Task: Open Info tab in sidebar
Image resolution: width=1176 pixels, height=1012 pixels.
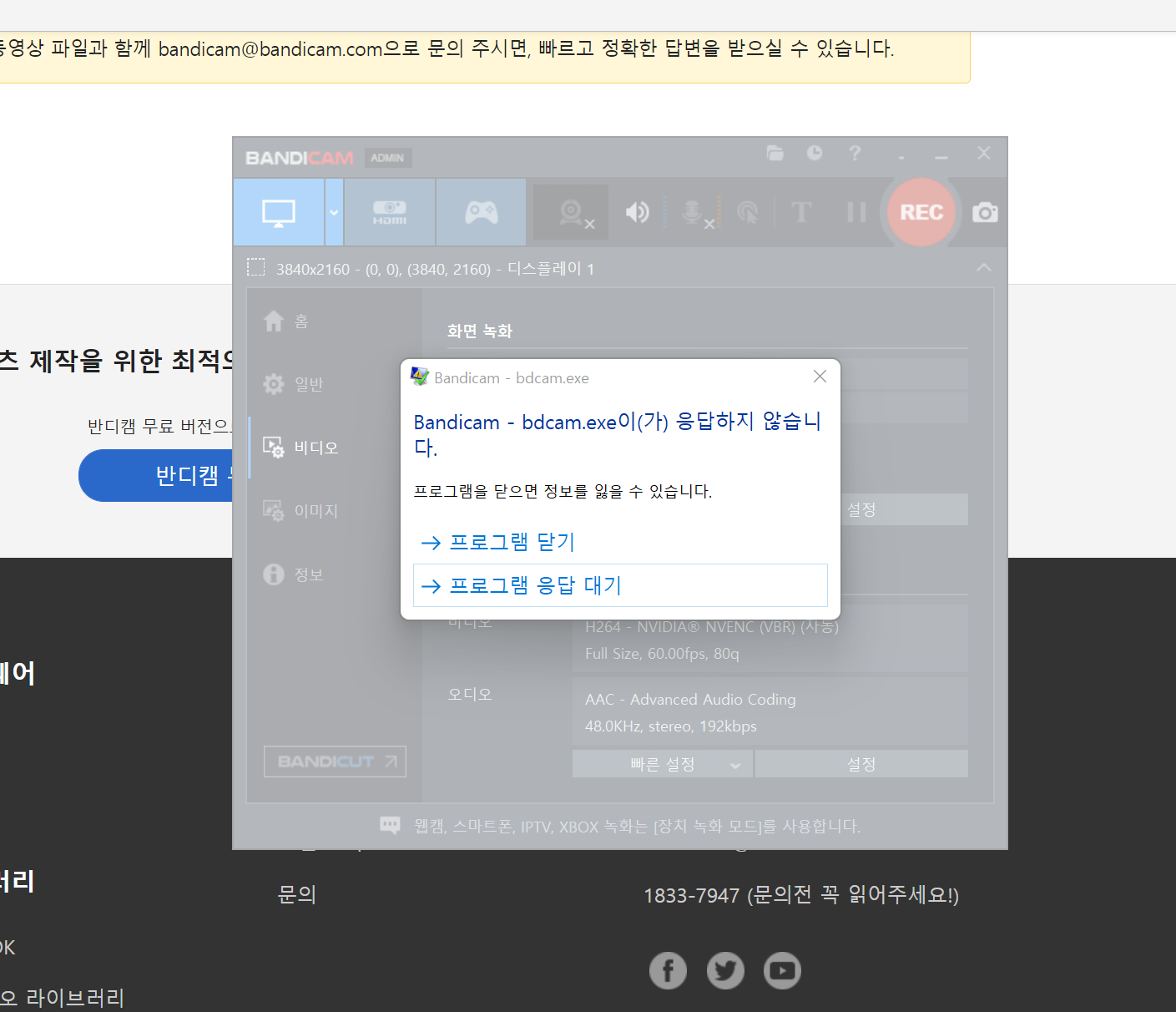Action: coord(294,574)
